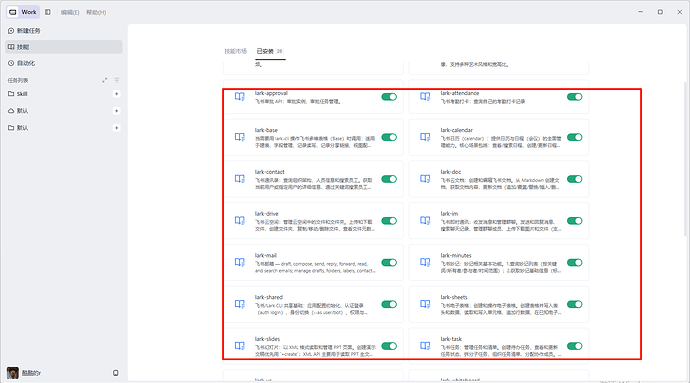Viewport: 690px width, 383px height.
Task: Turn off the lark-sheets switch
Action: (575, 304)
